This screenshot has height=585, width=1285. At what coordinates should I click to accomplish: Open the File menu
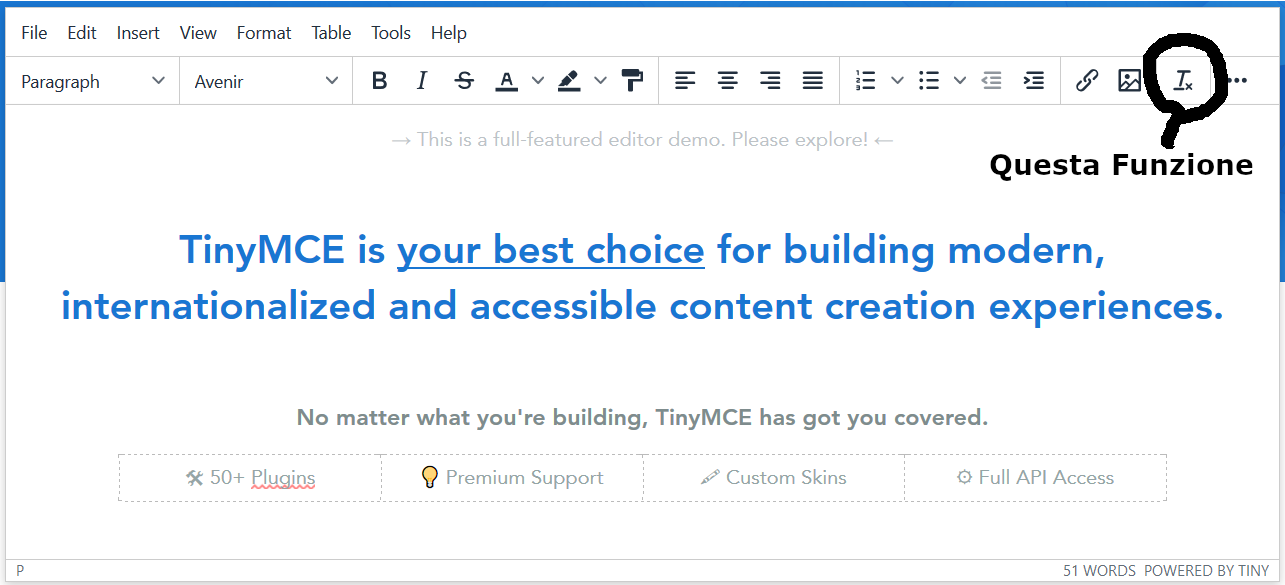[34, 33]
